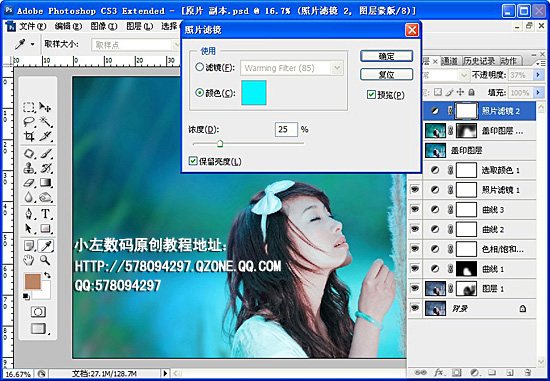Select the Zoom tool
The image size is (550, 381).
[x=45, y=260]
